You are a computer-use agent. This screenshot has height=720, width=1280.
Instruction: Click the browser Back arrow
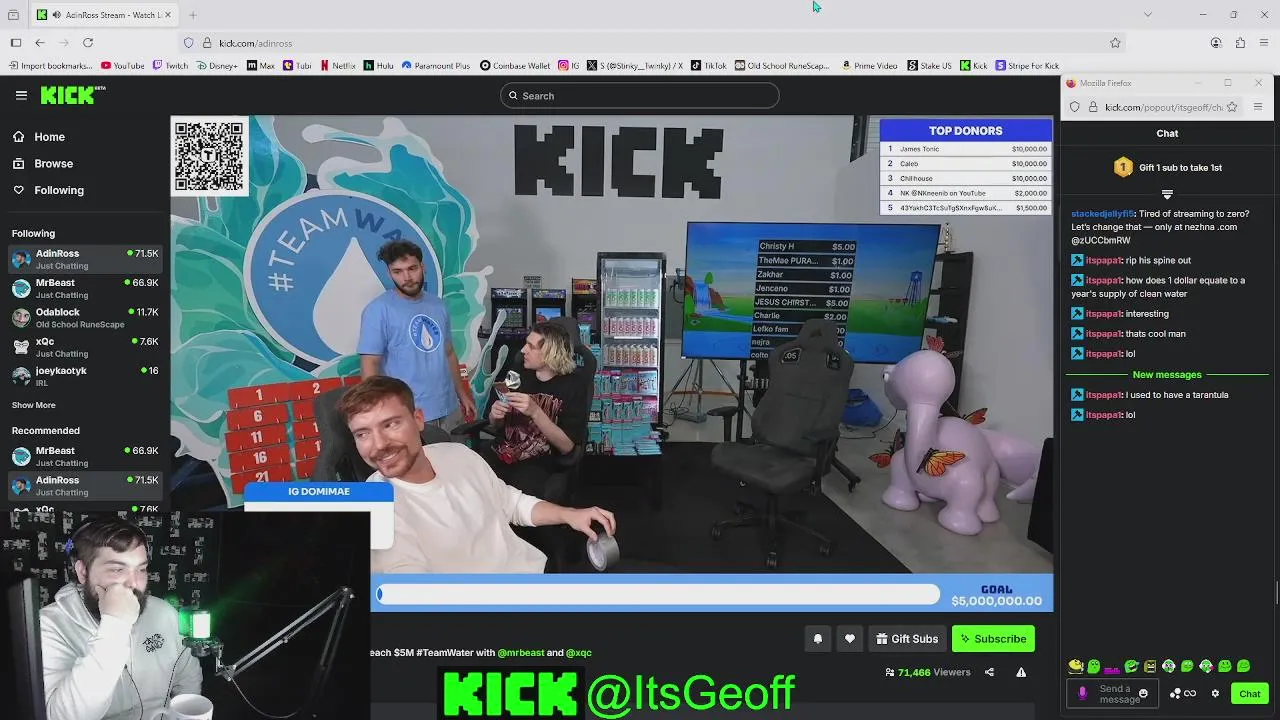[40, 43]
